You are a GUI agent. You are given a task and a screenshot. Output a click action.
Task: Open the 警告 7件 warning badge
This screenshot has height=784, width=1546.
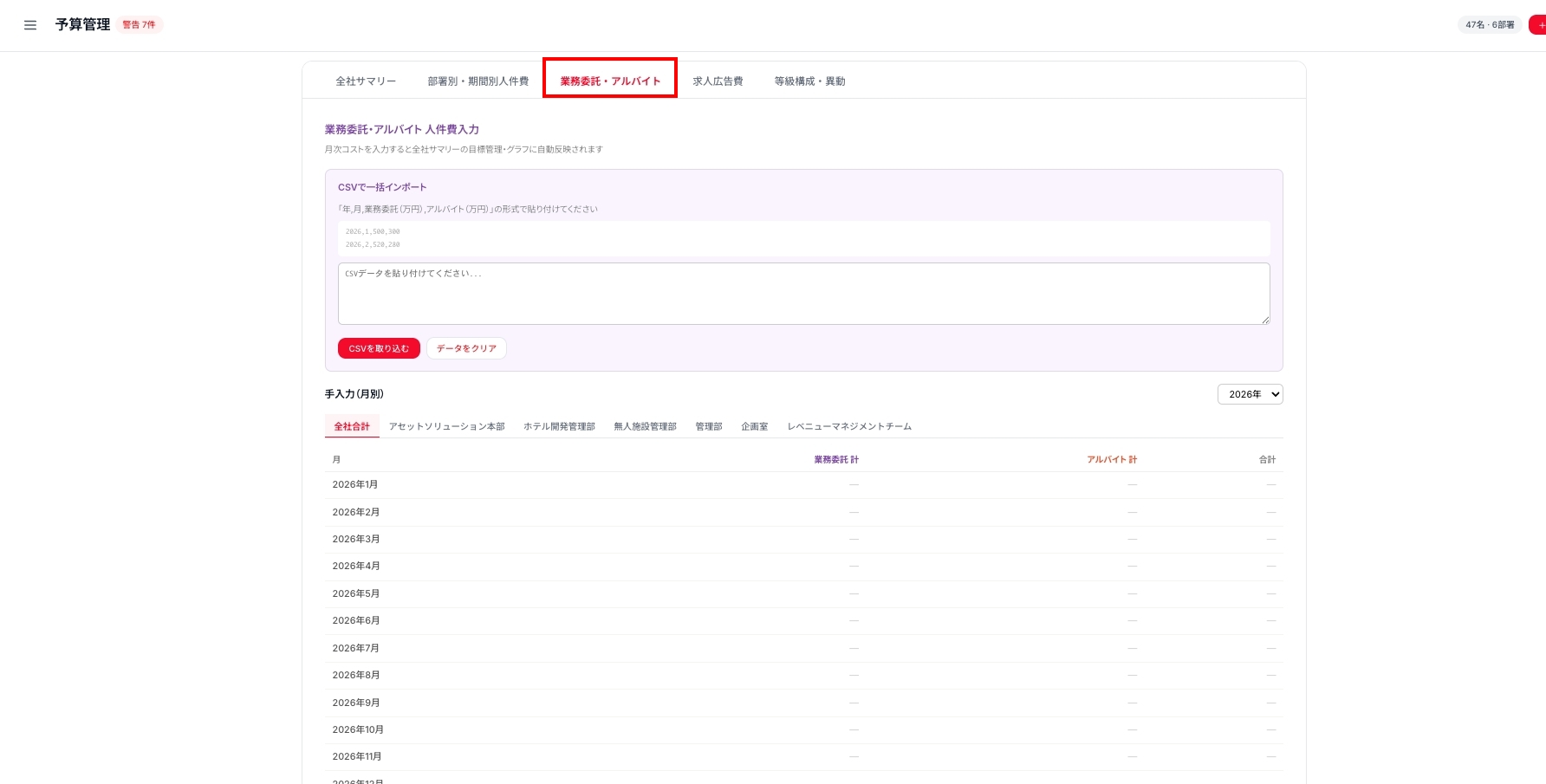click(x=139, y=25)
